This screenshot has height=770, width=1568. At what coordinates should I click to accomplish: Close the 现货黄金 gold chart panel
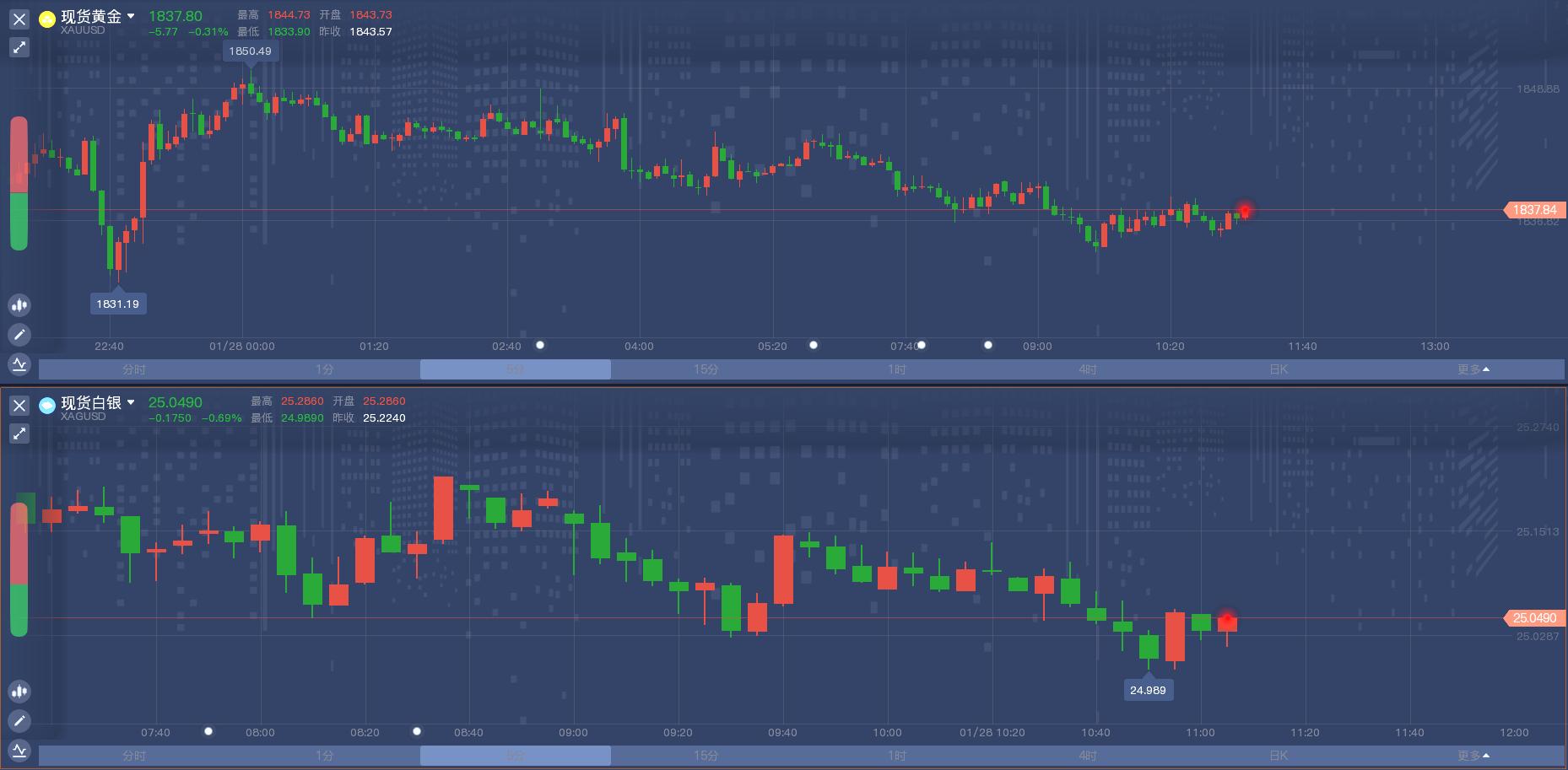pyautogui.click(x=19, y=19)
